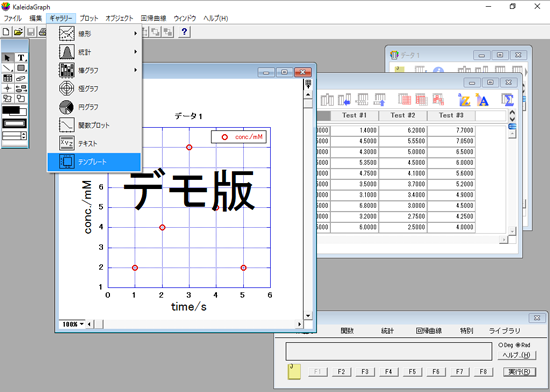The image size is (550, 392).
Task: Expand the 棒グラフ submenu
Action: (94, 70)
